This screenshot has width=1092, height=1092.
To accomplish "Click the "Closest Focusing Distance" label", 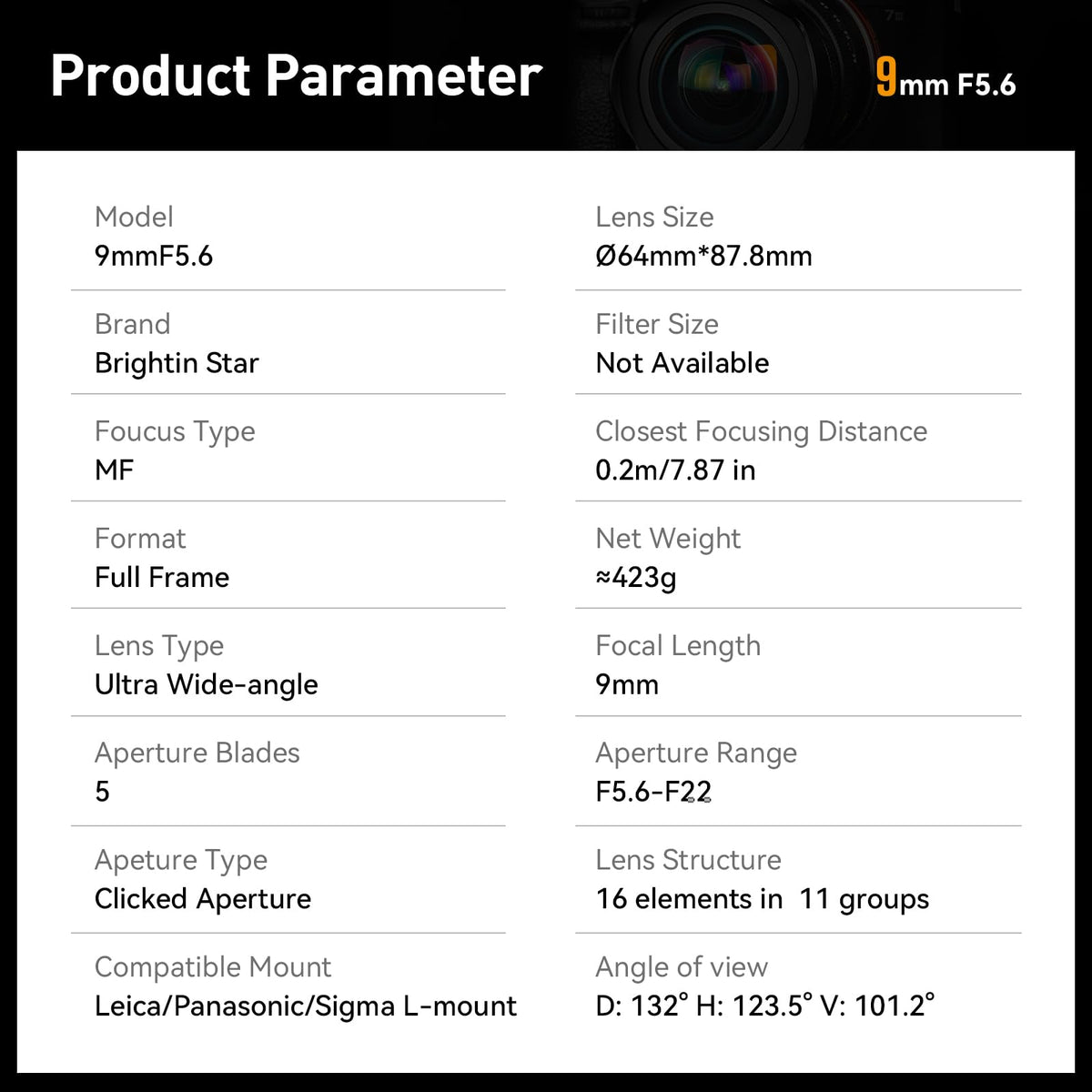I will 761,431.
